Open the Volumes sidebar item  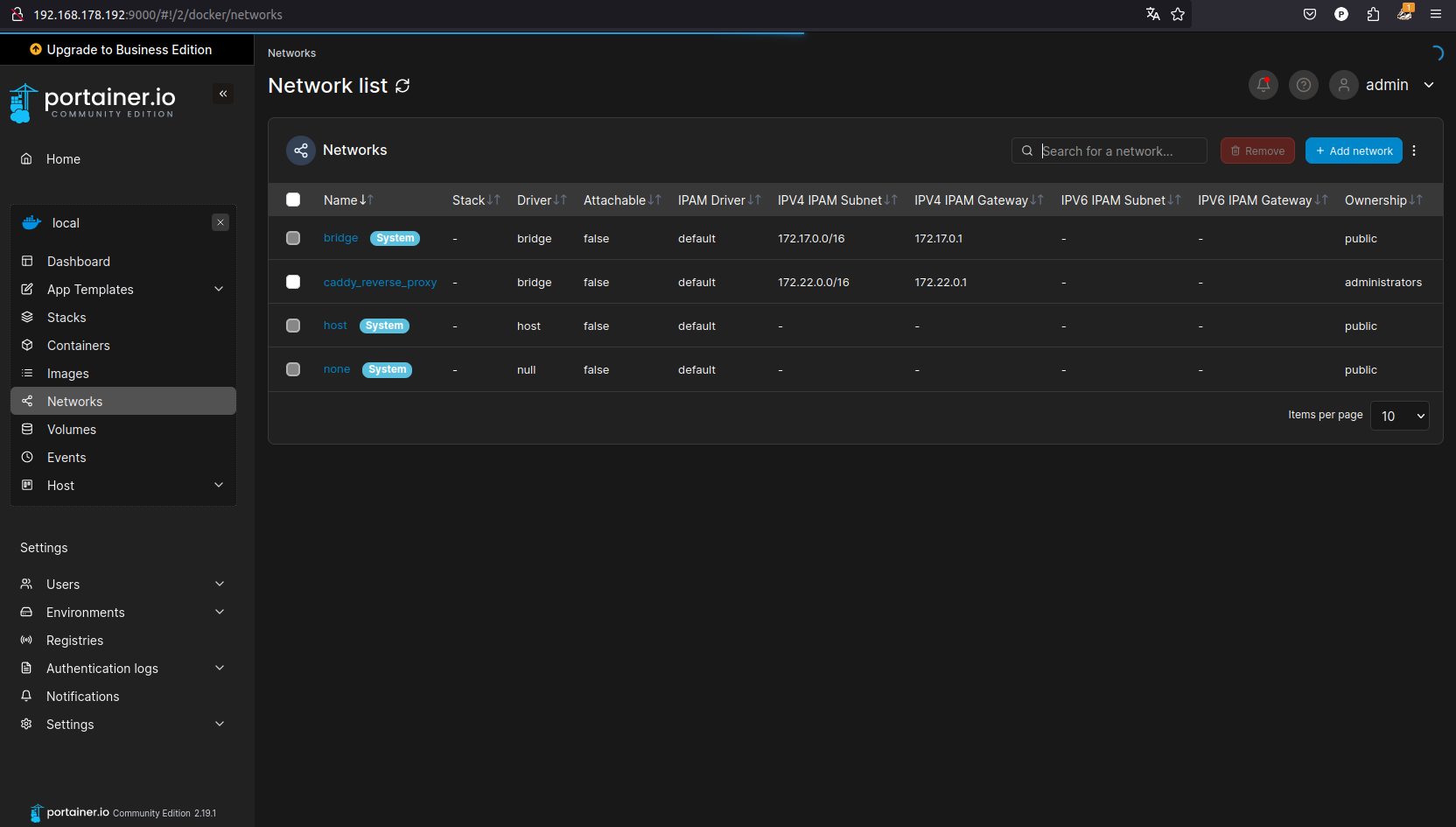[x=72, y=430]
